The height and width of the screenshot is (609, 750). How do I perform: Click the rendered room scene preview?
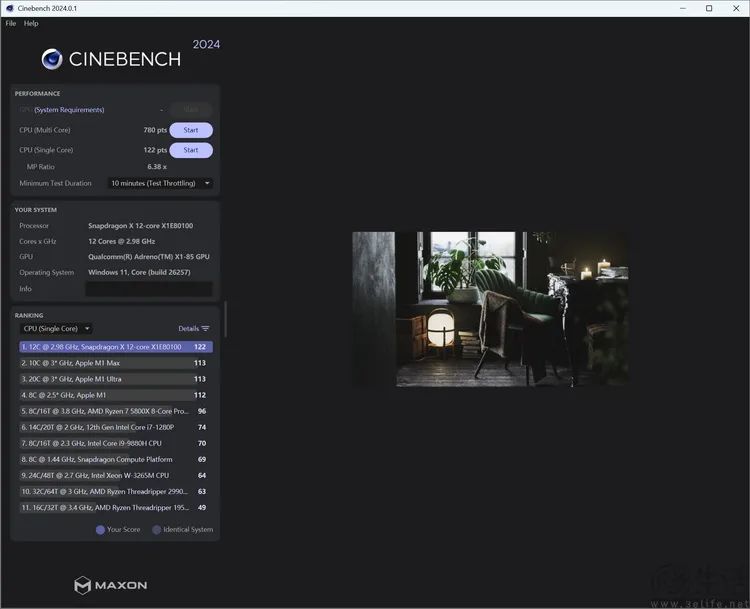click(490, 309)
